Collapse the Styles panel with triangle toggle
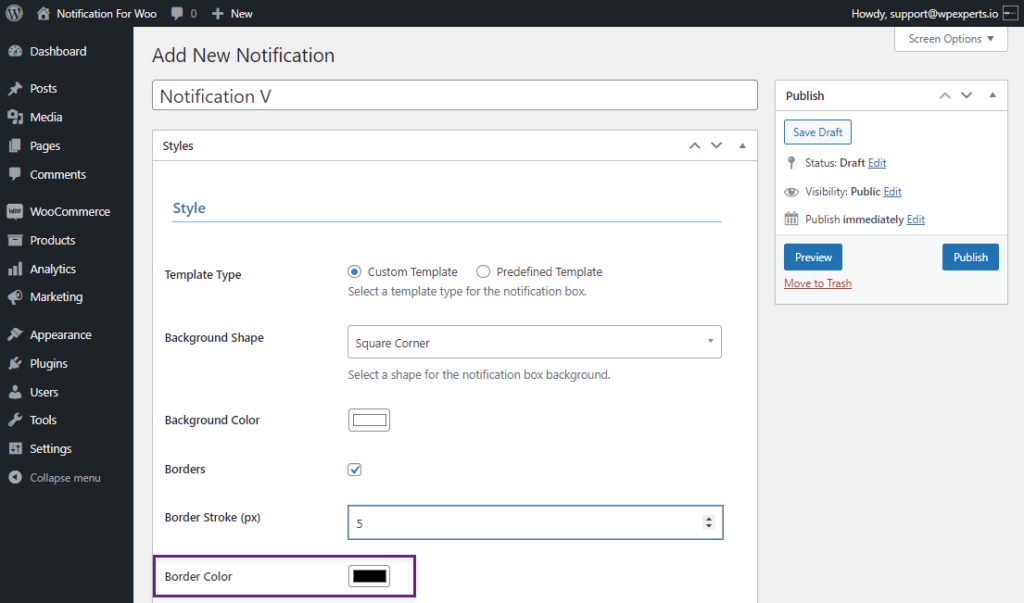The image size is (1024, 603). (742, 146)
